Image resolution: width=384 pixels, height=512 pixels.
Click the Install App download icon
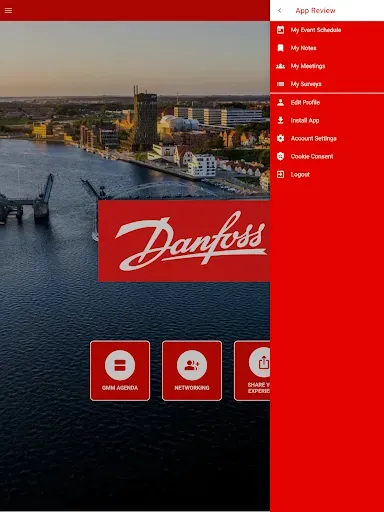pyautogui.click(x=280, y=120)
